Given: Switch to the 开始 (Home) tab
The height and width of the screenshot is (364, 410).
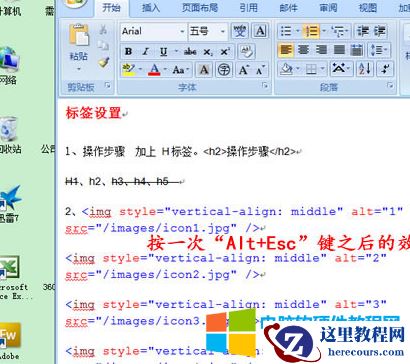Looking at the screenshot, I should pos(111,8).
